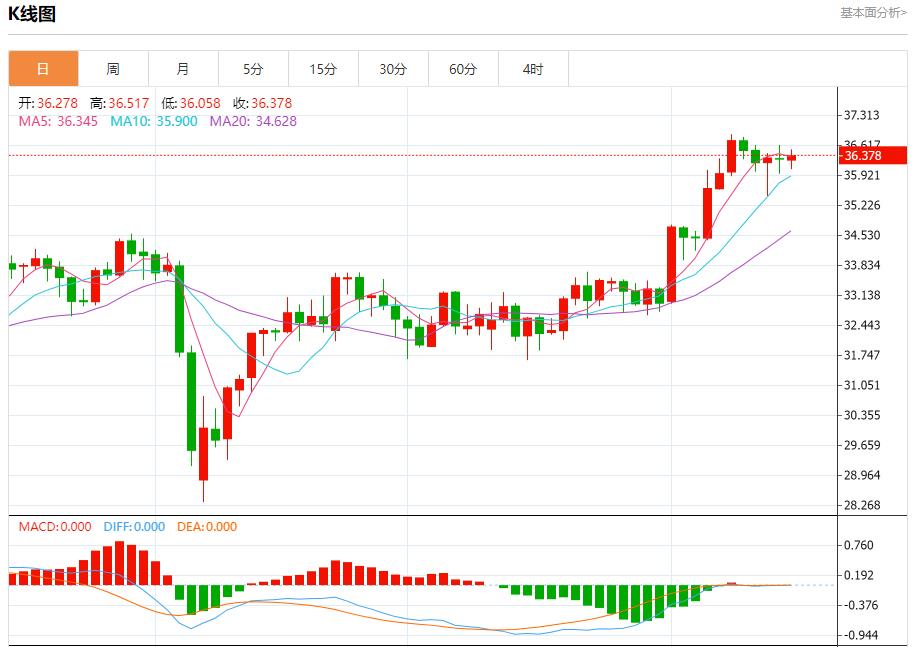Select the blue DIFF indicator label
The width and height of the screenshot is (917, 647).
132,526
